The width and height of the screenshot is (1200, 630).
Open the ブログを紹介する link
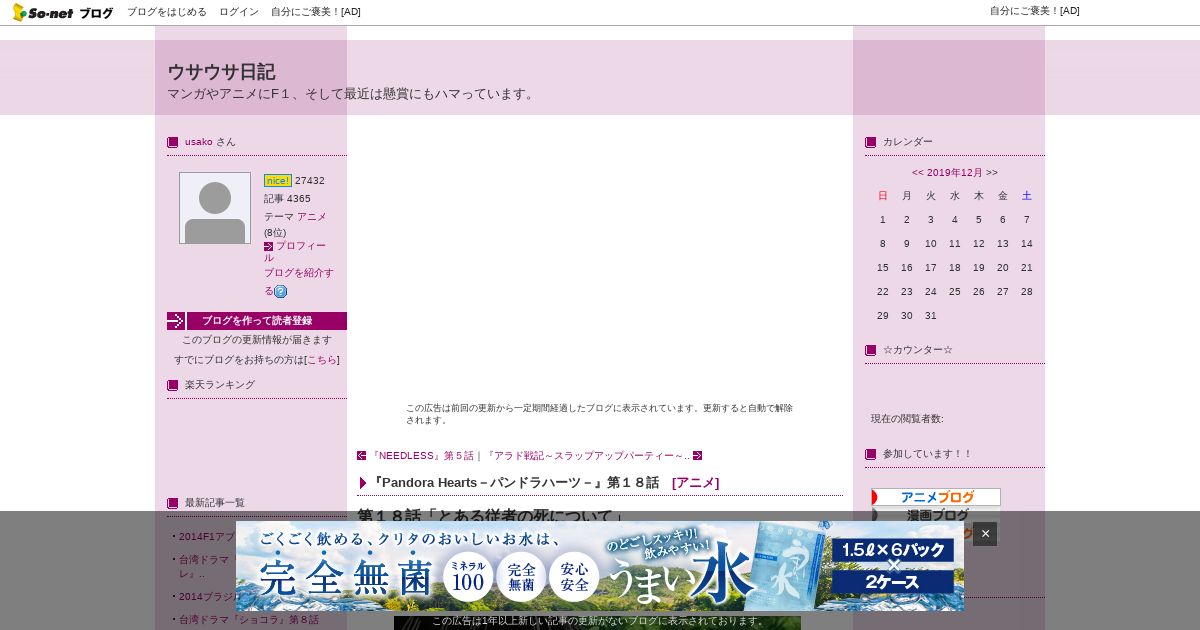299,281
